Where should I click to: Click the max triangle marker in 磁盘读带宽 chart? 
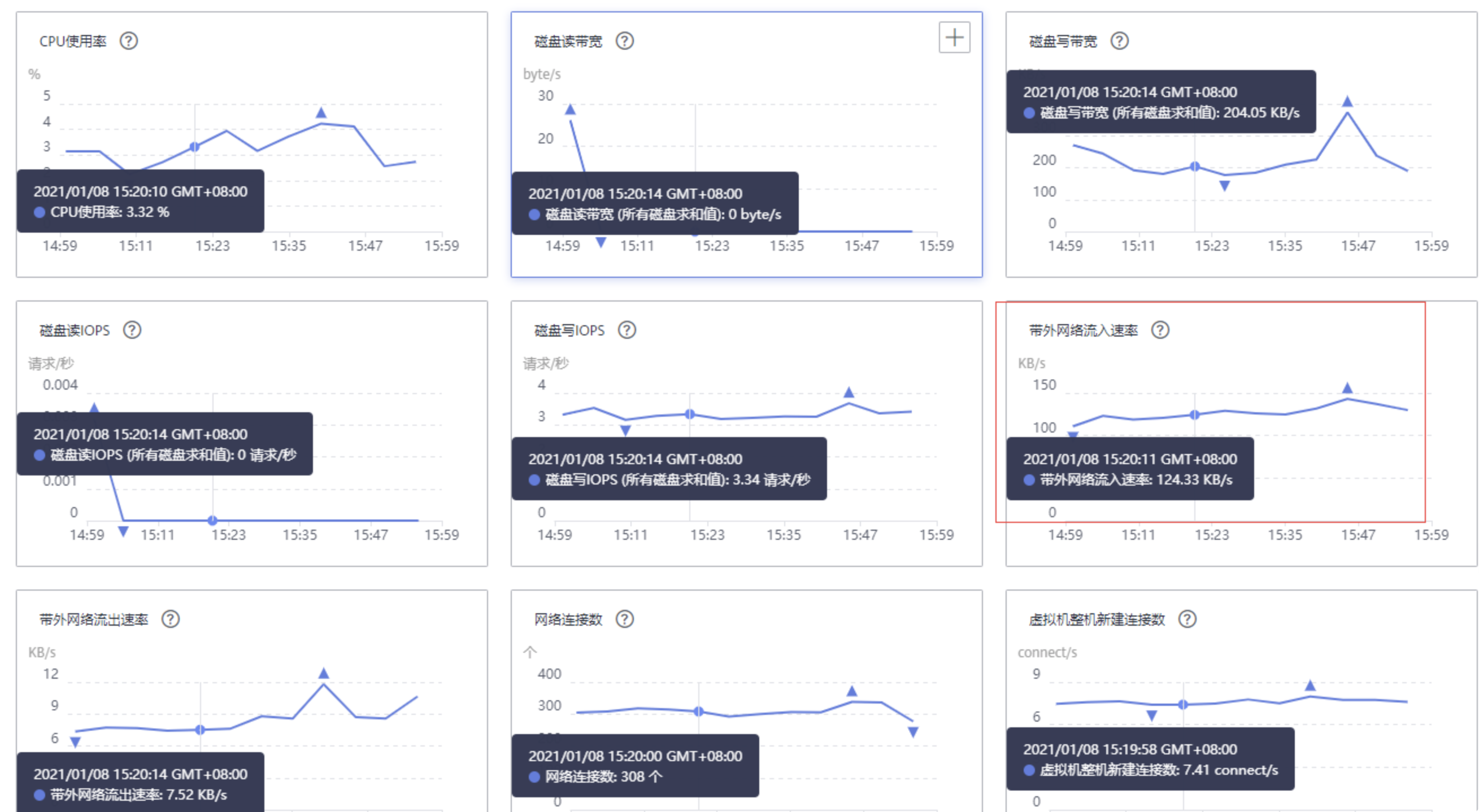pos(570,109)
